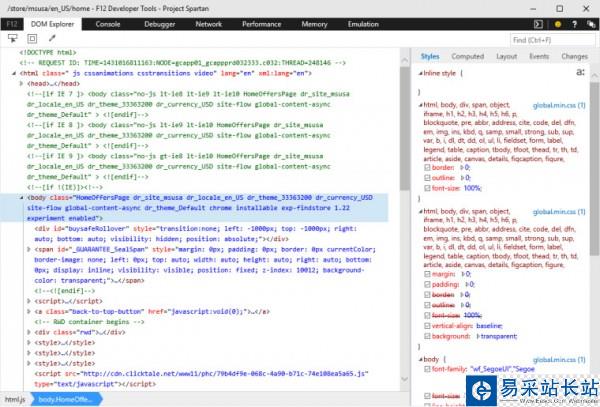Click the Find (Ctrl+F) search box
600x407 pixels.
coord(553,40)
